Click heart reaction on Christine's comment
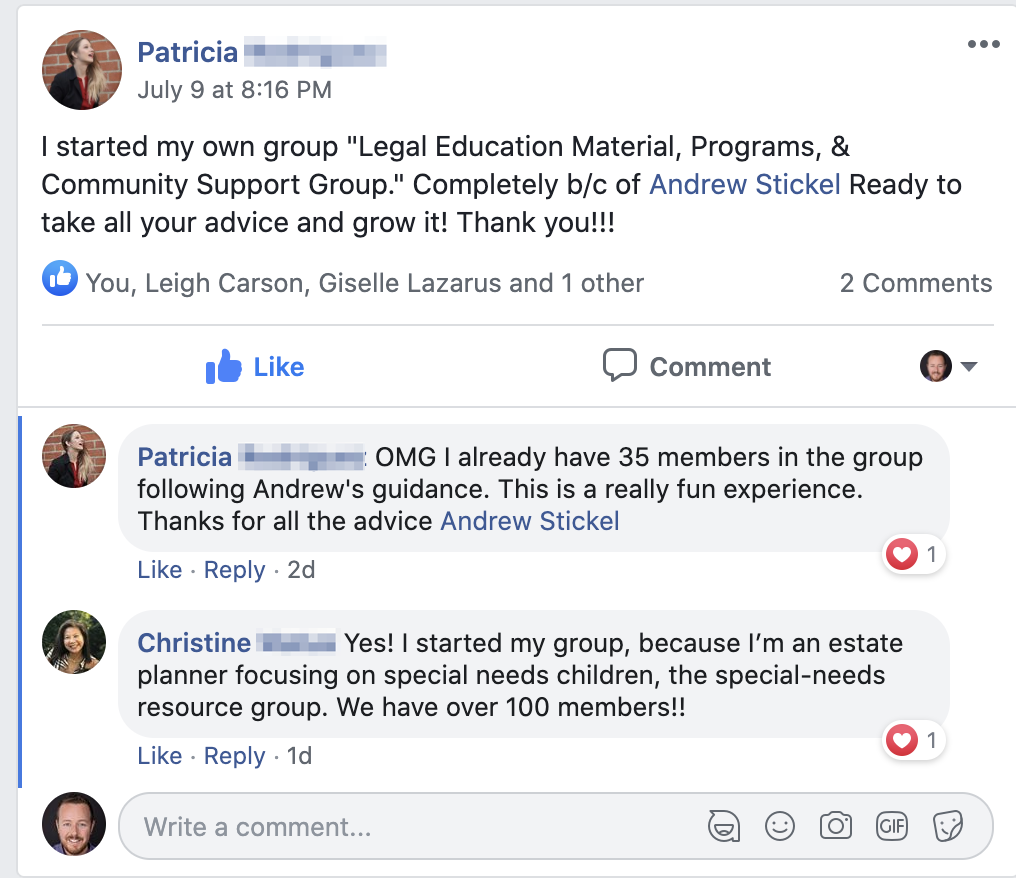Image resolution: width=1016 pixels, height=878 pixels. tap(903, 740)
